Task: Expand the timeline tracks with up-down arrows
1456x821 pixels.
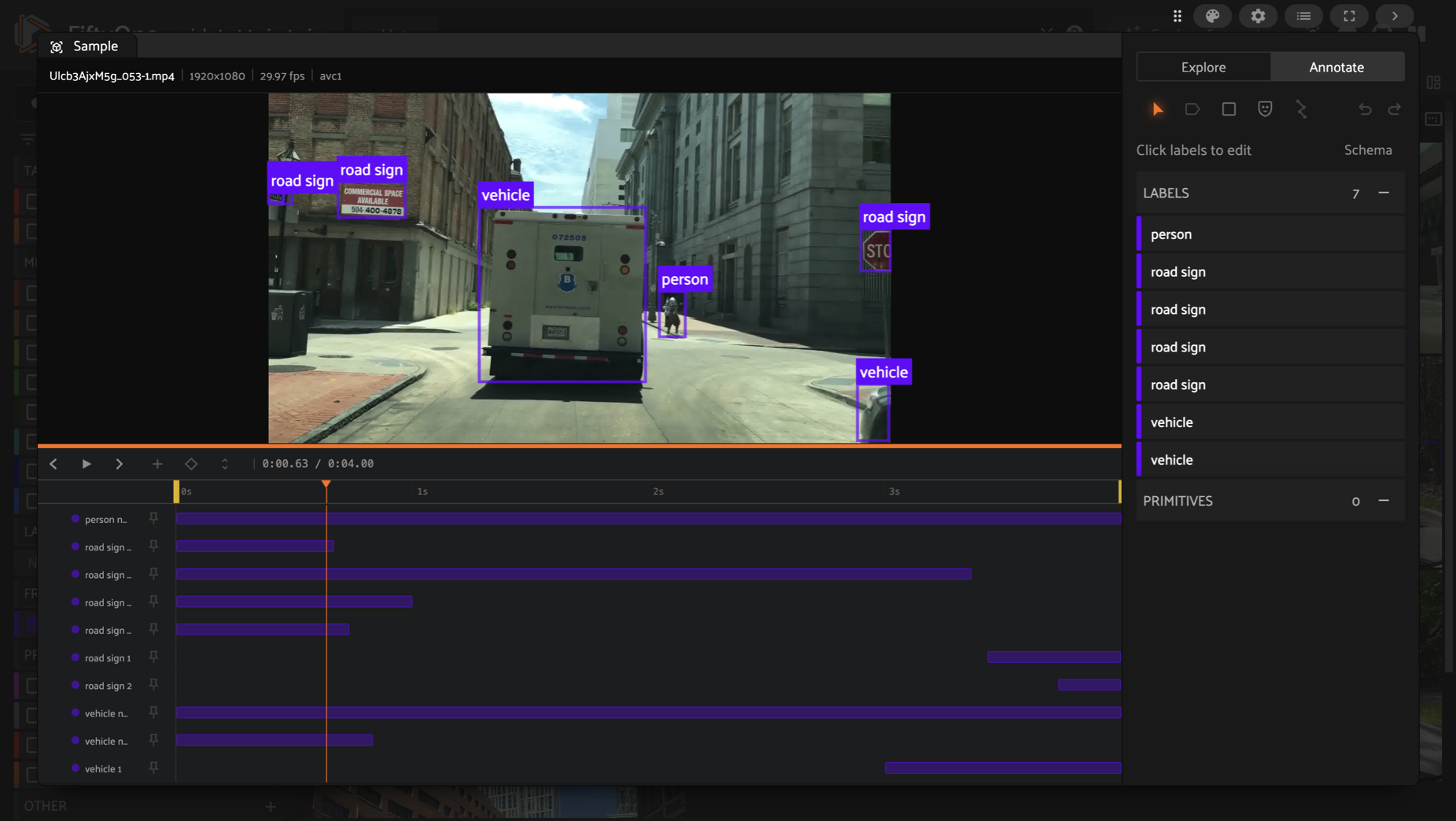Action: (x=225, y=464)
